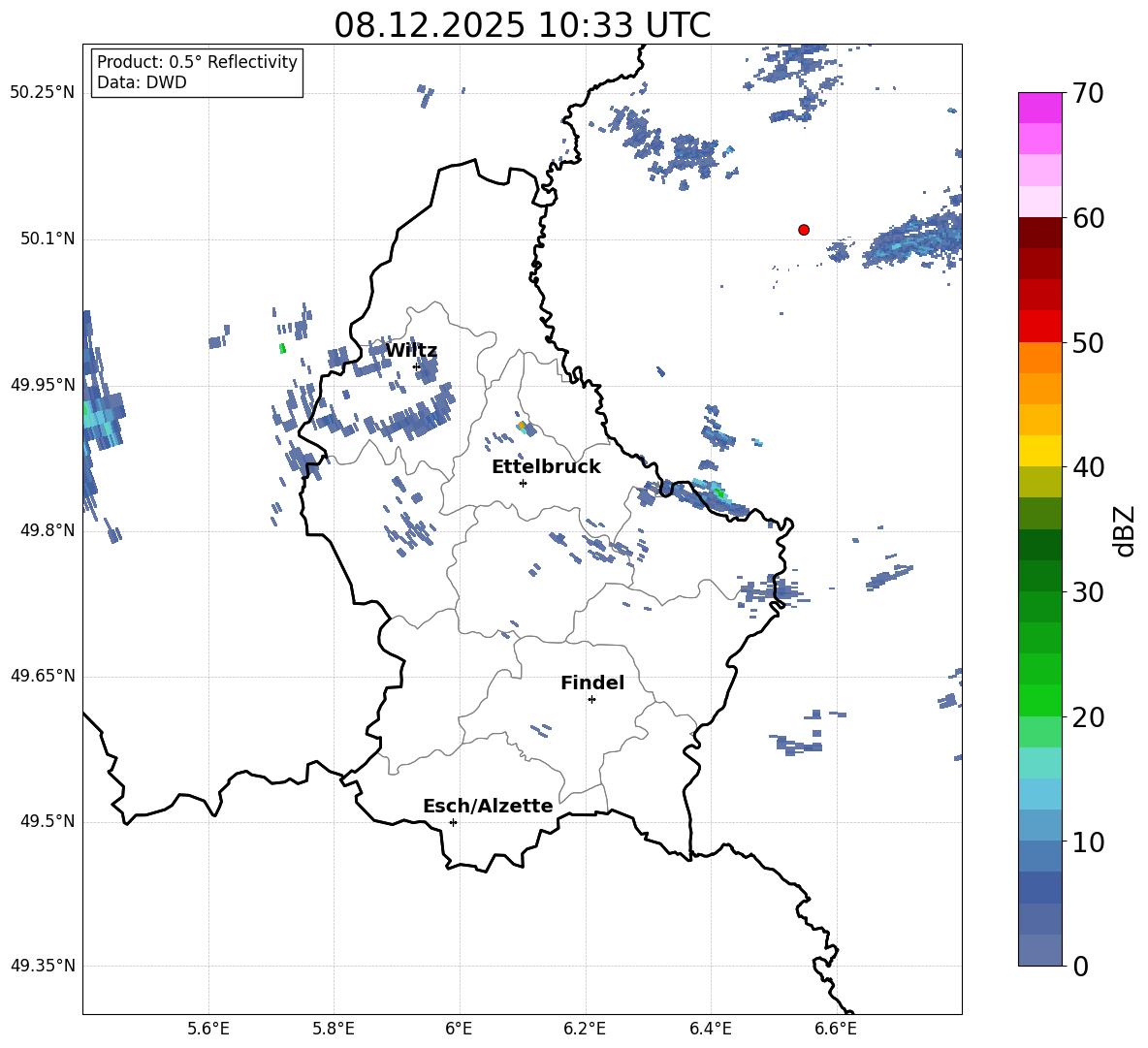Click the 20 tick on colorbar

(x=1089, y=717)
